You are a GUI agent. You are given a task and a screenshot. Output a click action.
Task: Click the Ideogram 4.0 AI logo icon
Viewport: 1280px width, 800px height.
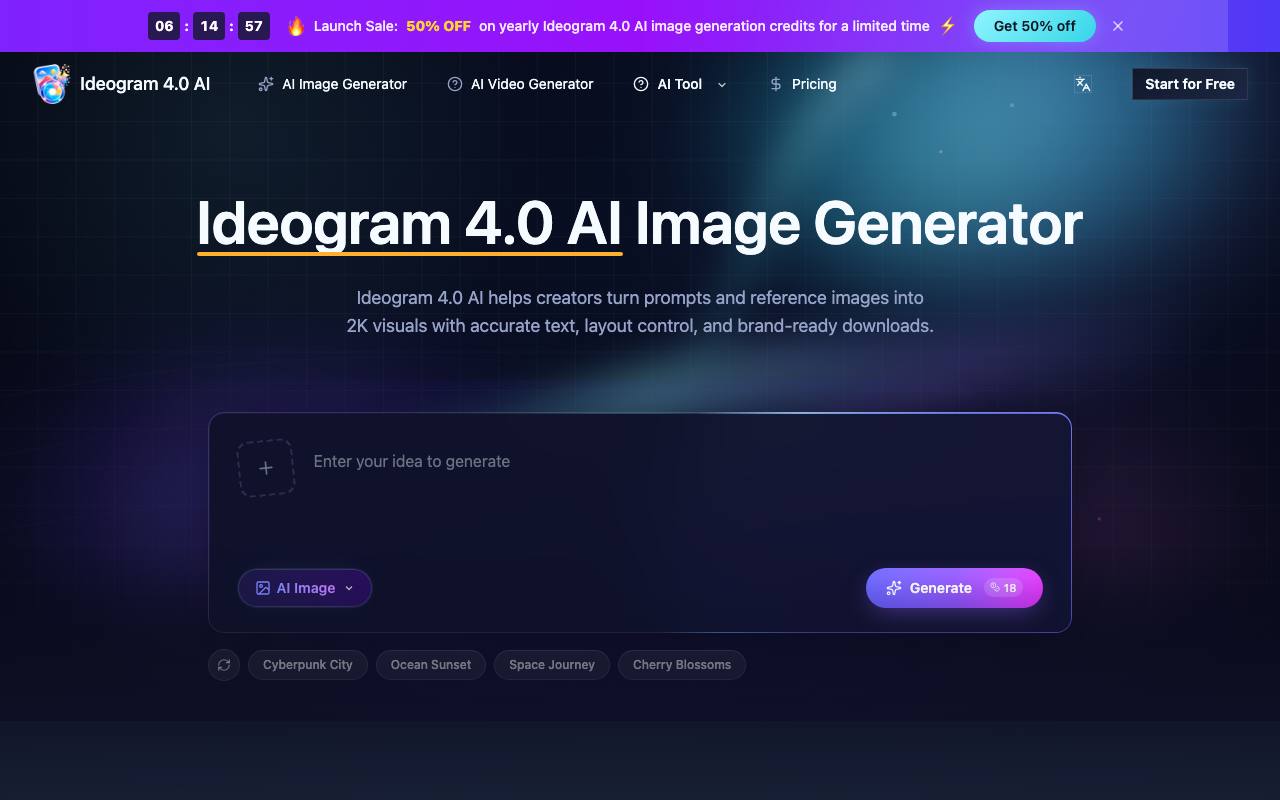pyautogui.click(x=52, y=84)
